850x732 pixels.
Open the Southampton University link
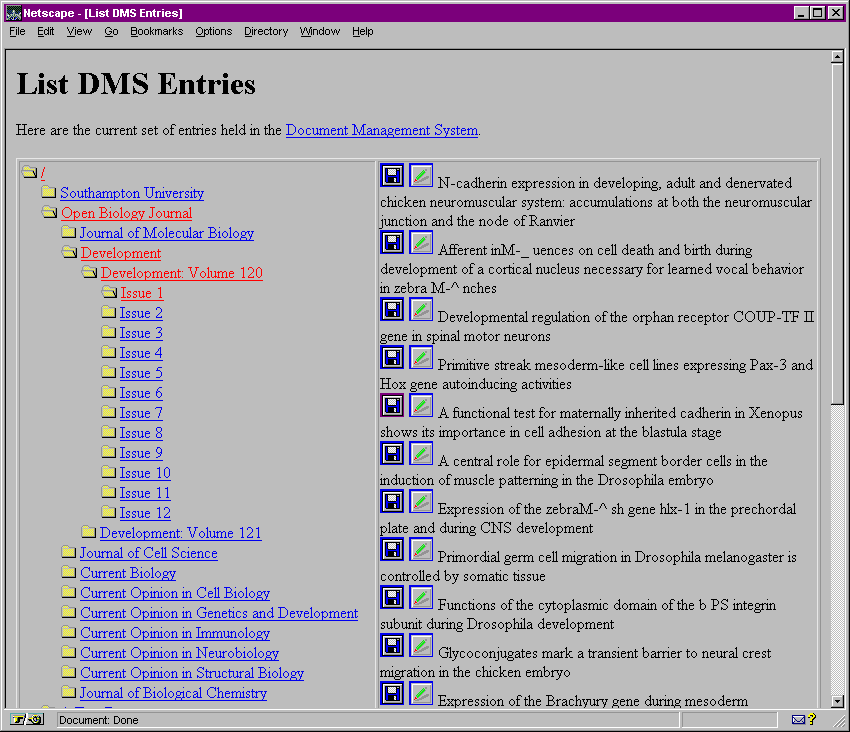131,193
